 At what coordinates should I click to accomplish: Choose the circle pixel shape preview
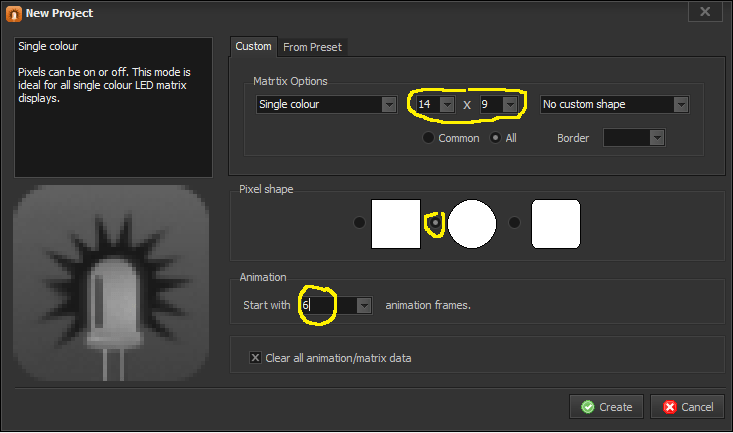[x=472, y=223]
